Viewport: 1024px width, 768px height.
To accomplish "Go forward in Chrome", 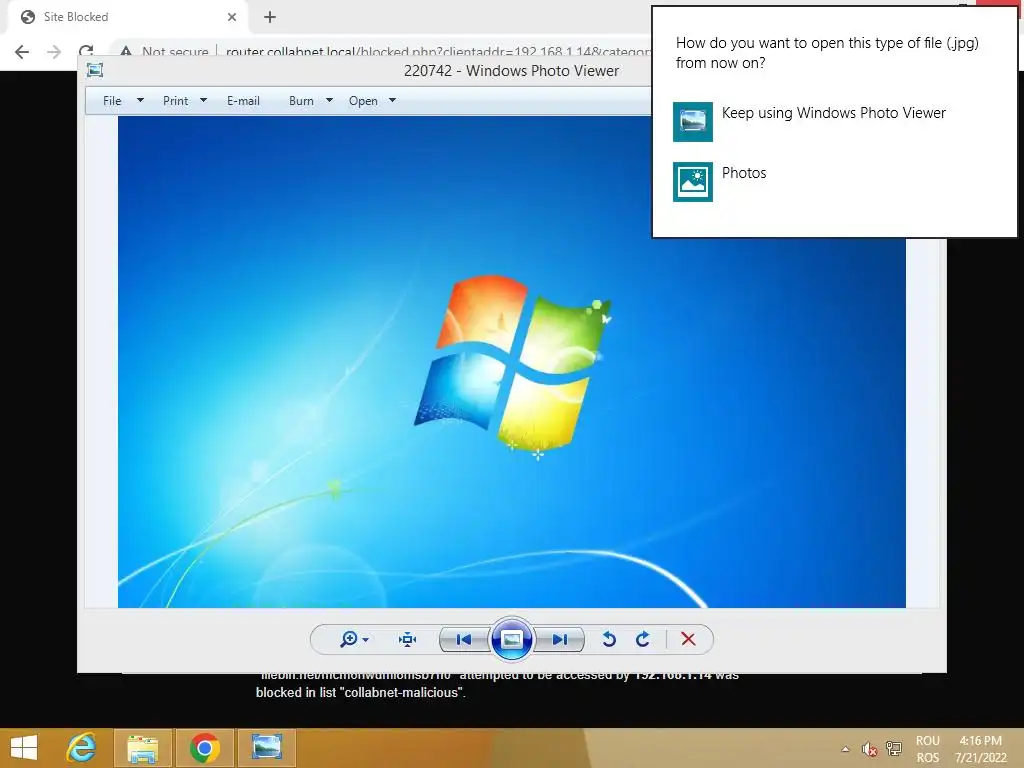I will coord(54,52).
